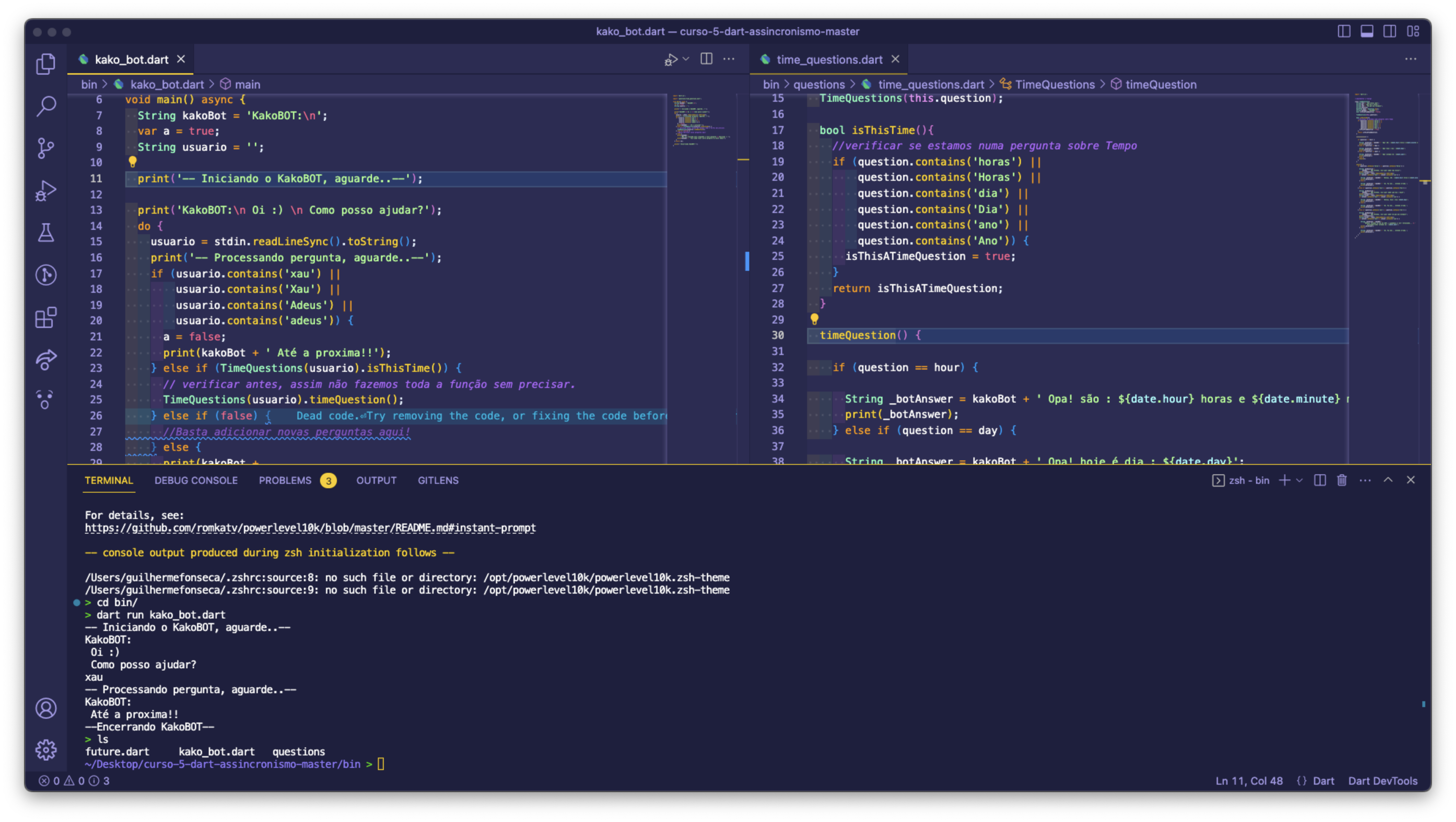
Task: Toggle the bottom panel layout
Action: (x=1367, y=31)
